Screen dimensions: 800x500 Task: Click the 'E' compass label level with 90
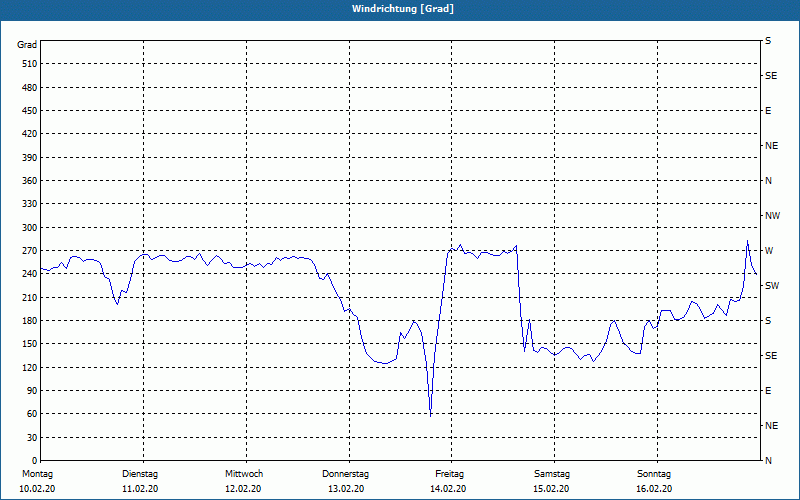coord(768,390)
